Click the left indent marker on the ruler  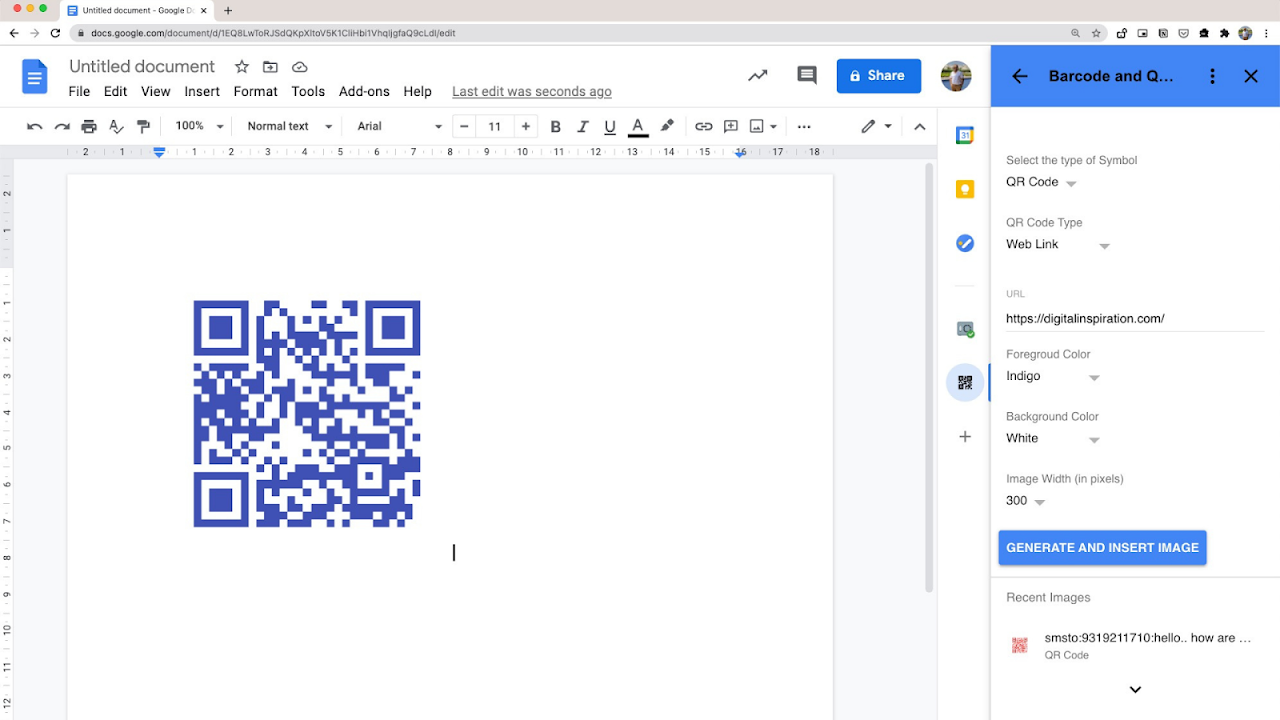click(159, 152)
